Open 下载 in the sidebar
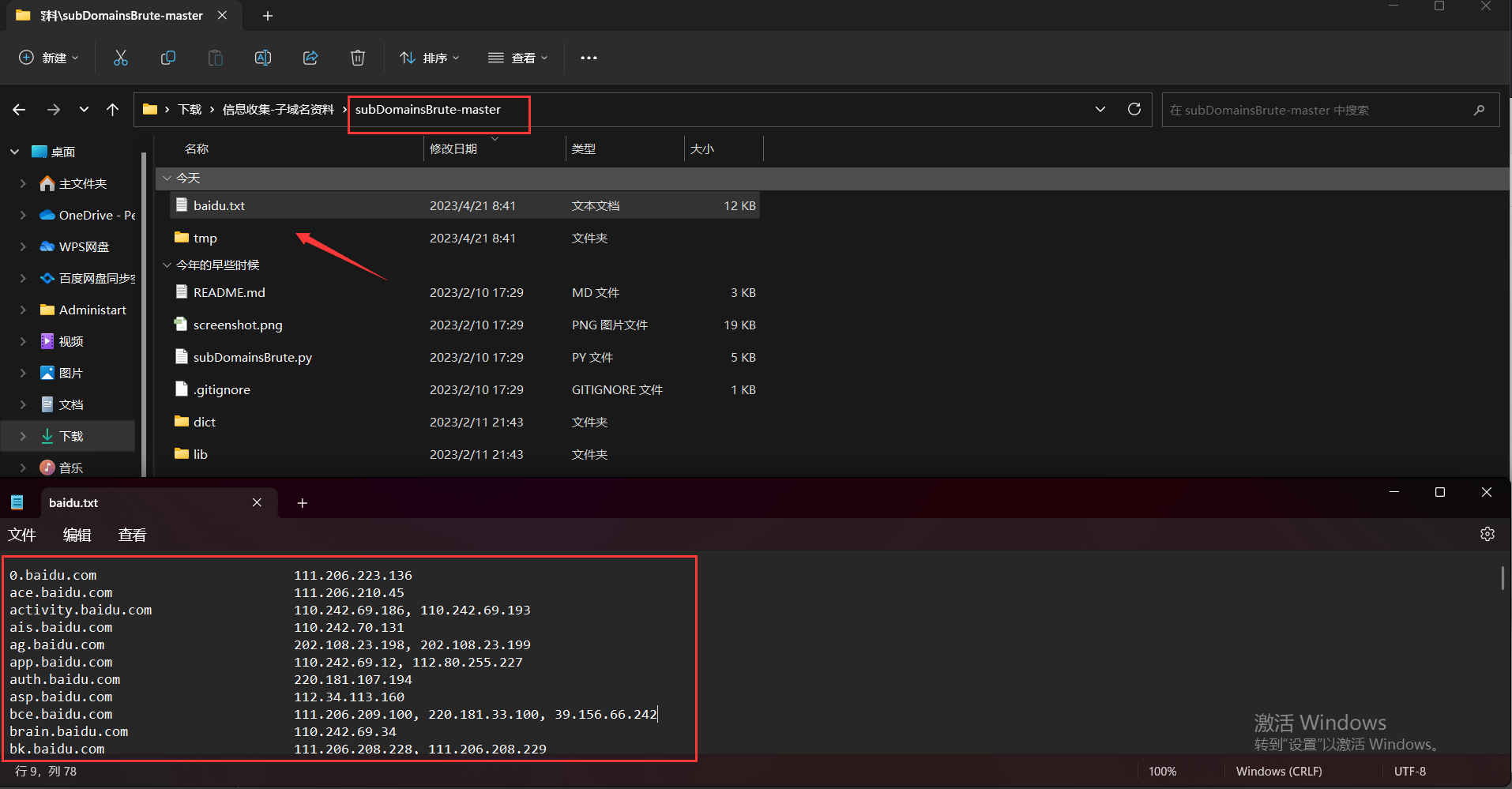The width and height of the screenshot is (1512, 789). (x=71, y=436)
